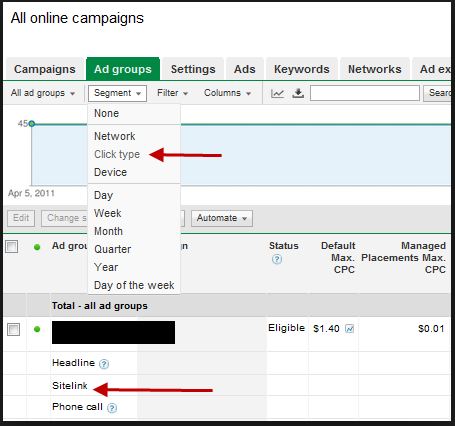455x426 pixels.
Task: Check the ad group row checkbox
Action: pos(13,330)
